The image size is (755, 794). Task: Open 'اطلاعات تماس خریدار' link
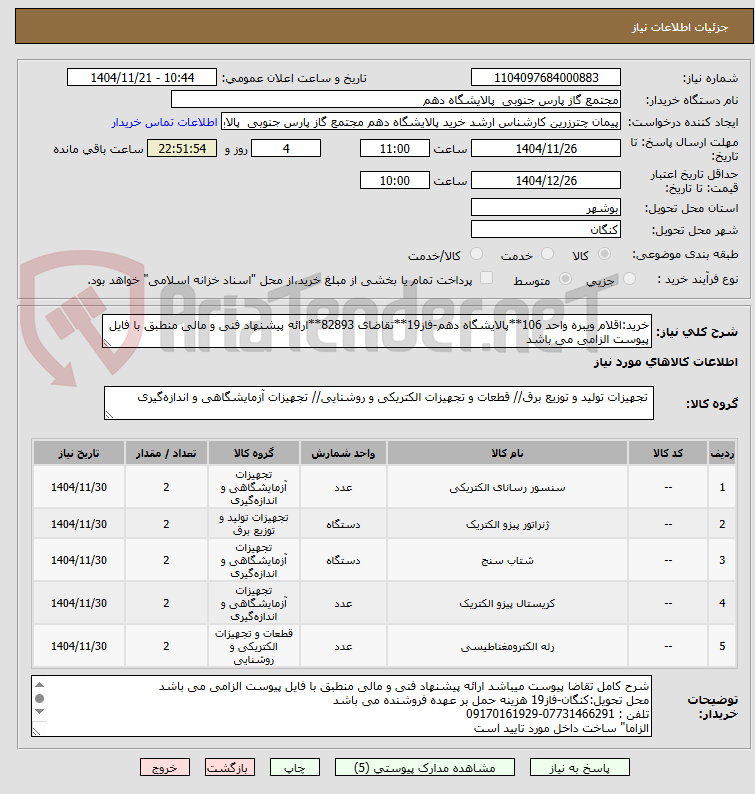pos(165,123)
